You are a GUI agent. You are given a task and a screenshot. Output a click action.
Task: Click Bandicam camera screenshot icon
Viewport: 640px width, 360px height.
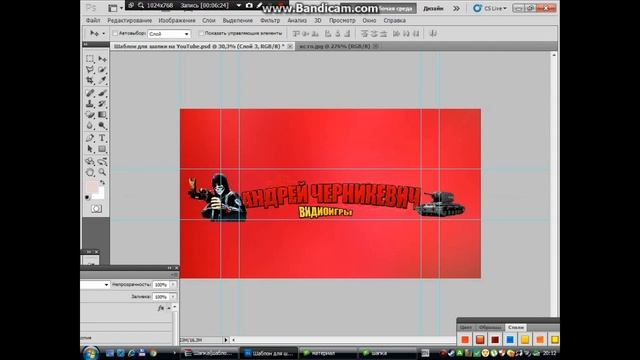[x=249, y=5]
